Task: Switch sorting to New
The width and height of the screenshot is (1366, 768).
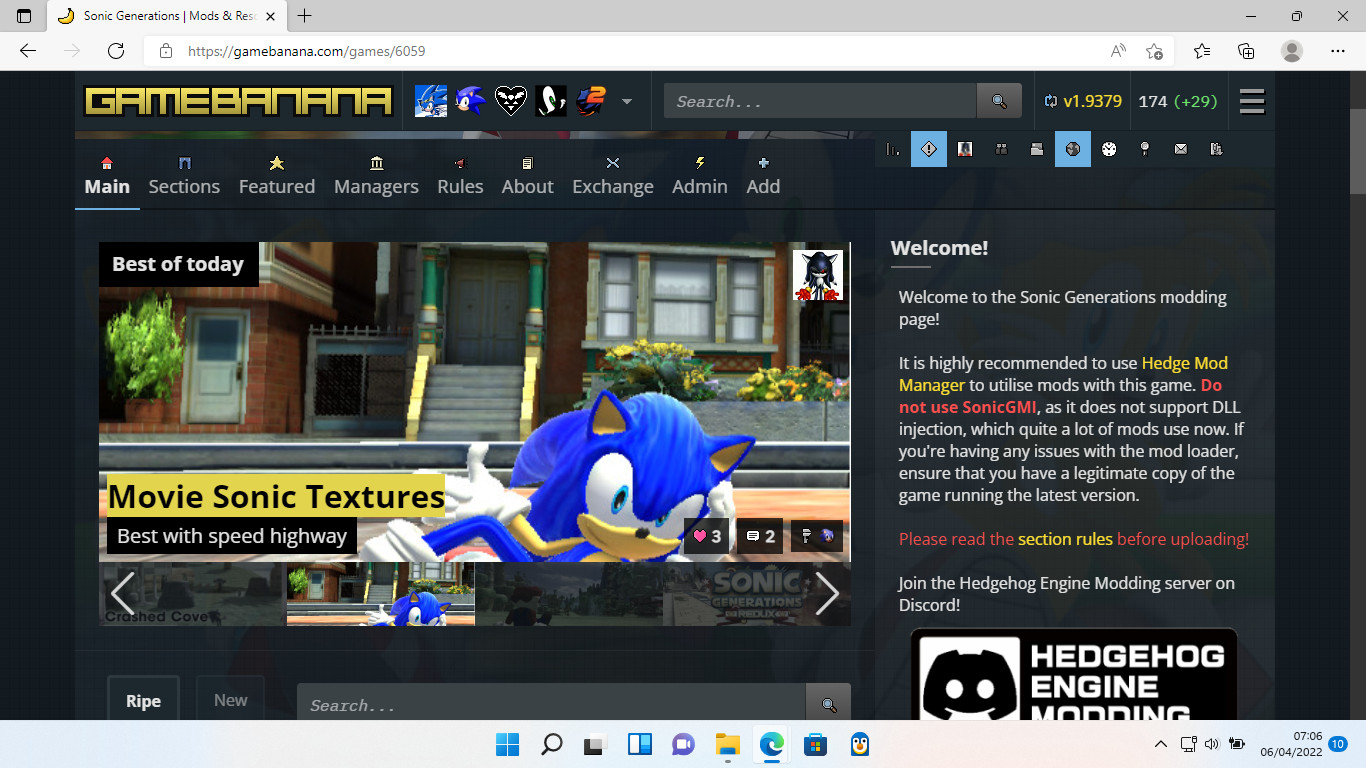Action: [230, 699]
